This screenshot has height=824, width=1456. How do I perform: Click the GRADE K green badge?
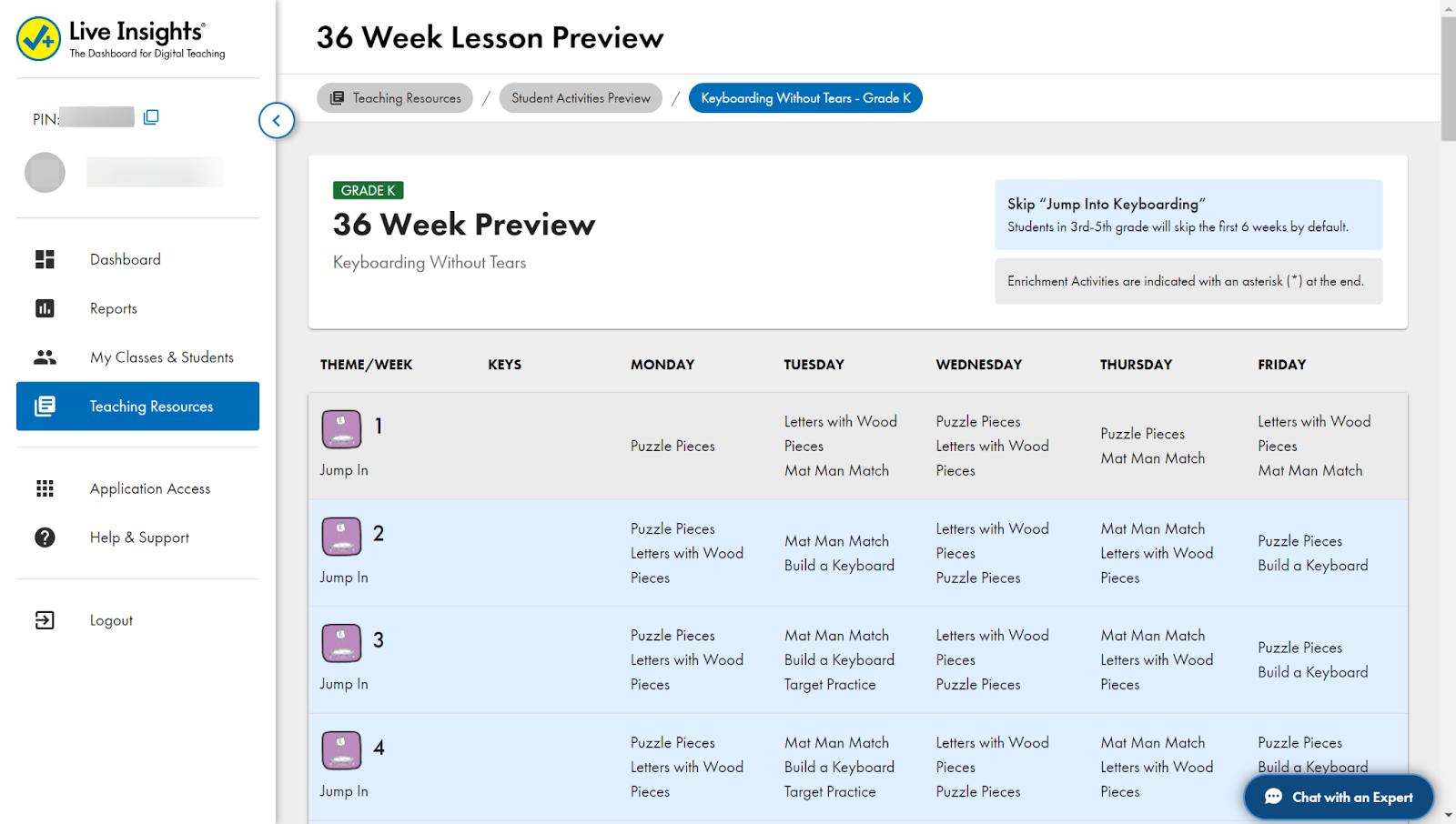[x=368, y=190]
